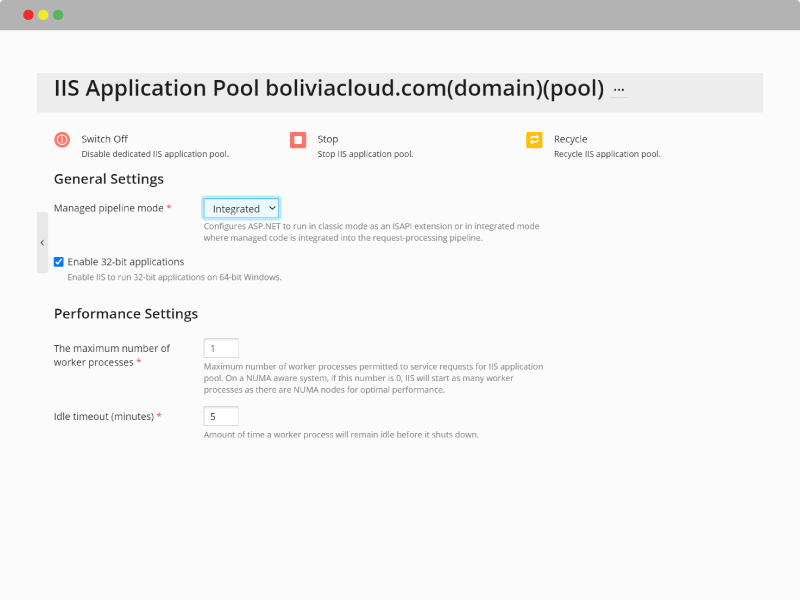This screenshot has height=600, width=800.
Task: Click the red Stop square icon
Action: (298, 140)
